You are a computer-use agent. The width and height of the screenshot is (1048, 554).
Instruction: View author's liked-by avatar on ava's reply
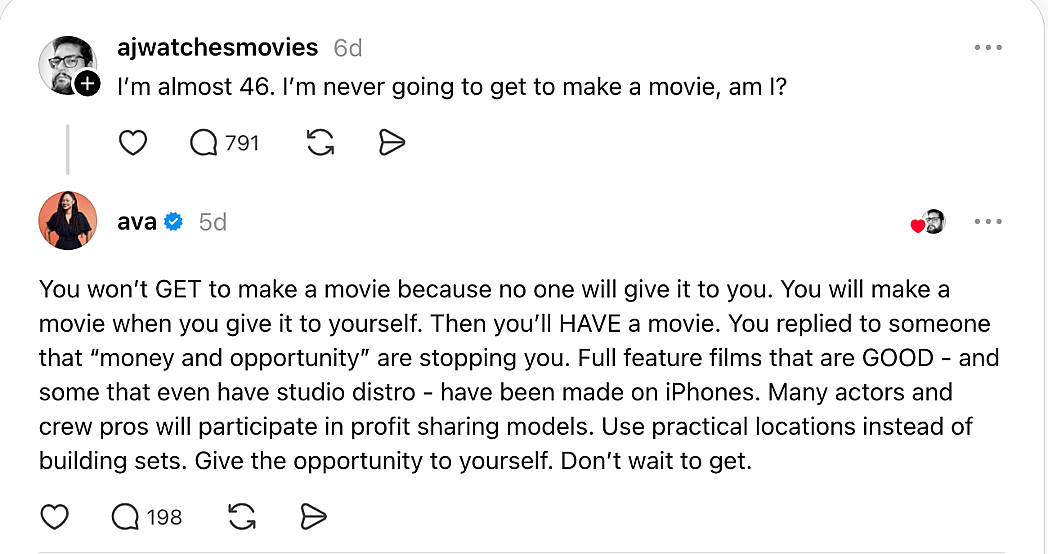click(x=933, y=222)
